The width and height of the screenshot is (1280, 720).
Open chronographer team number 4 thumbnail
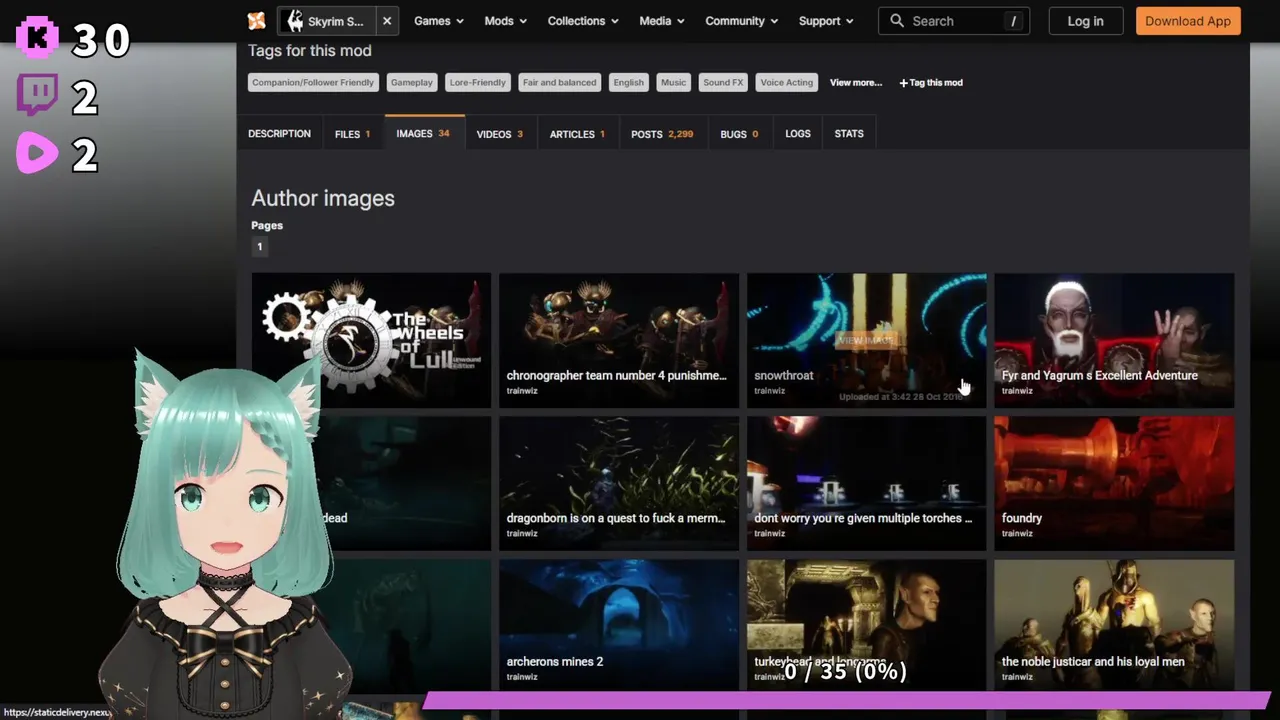tap(619, 340)
